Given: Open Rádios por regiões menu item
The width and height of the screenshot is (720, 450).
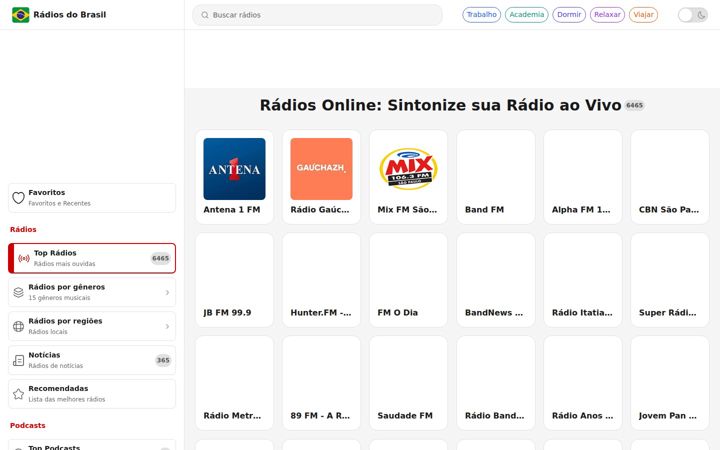Looking at the screenshot, I should (92, 326).
